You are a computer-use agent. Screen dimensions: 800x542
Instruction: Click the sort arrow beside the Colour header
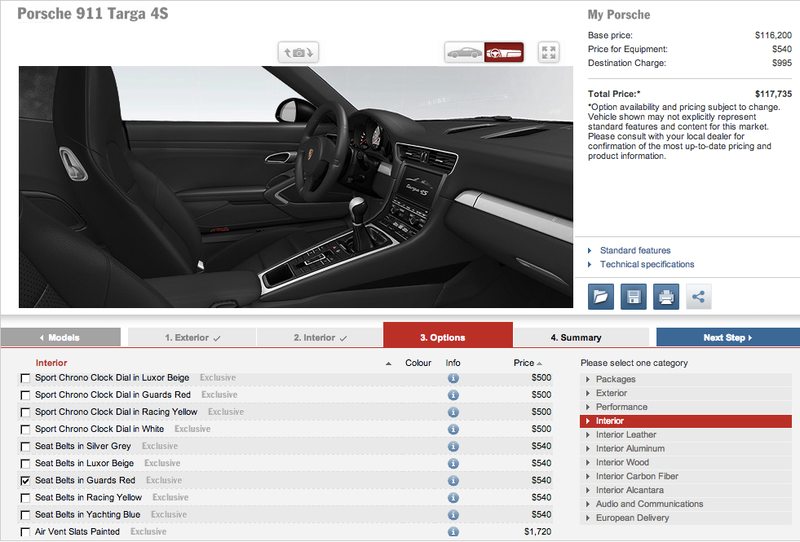[388, 363]
